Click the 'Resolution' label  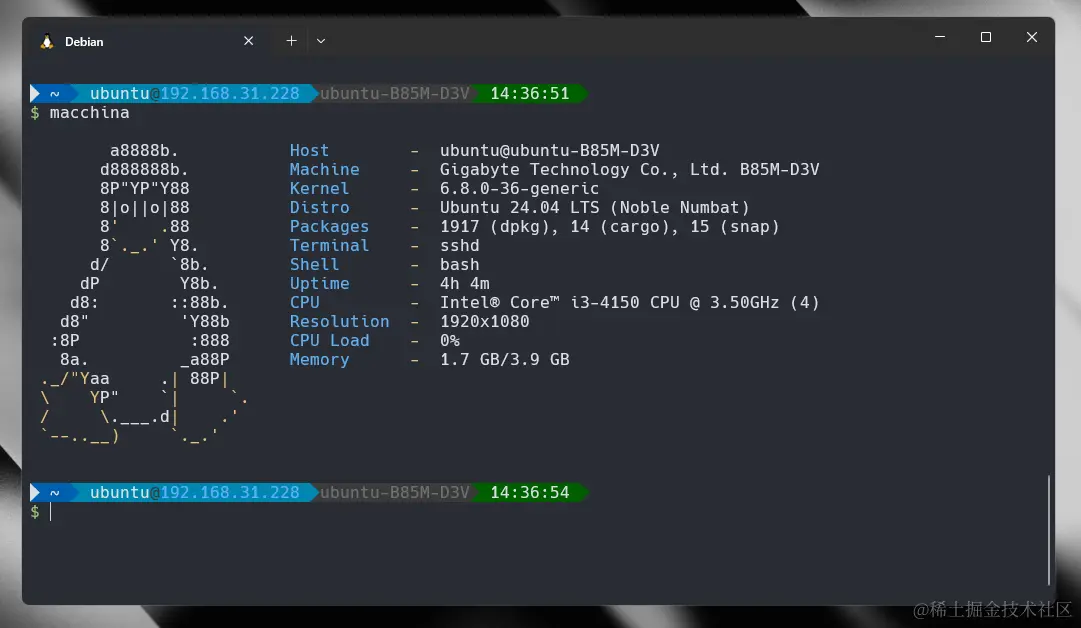point(339,321)
